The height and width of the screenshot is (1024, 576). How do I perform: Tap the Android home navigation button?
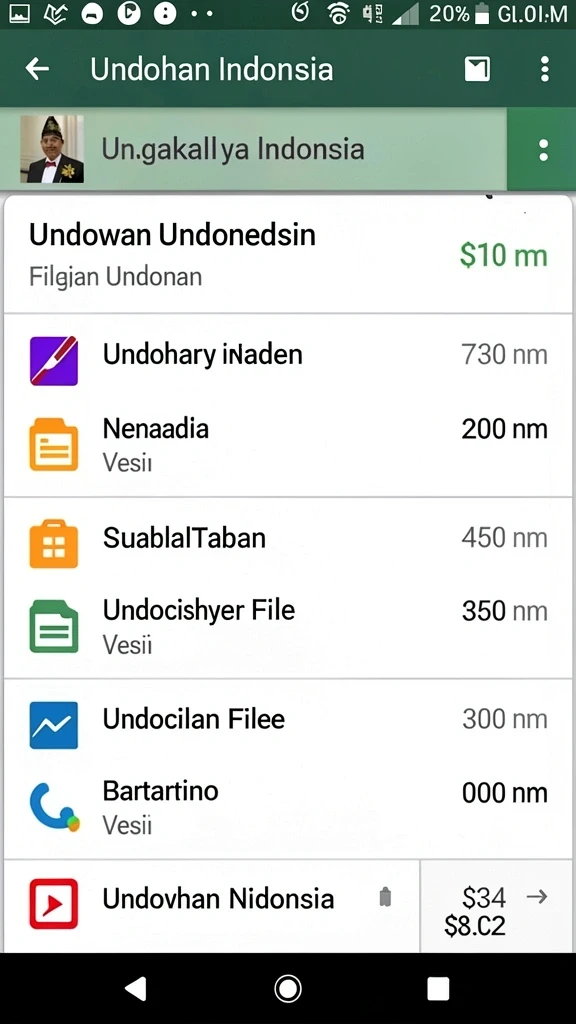288,989
